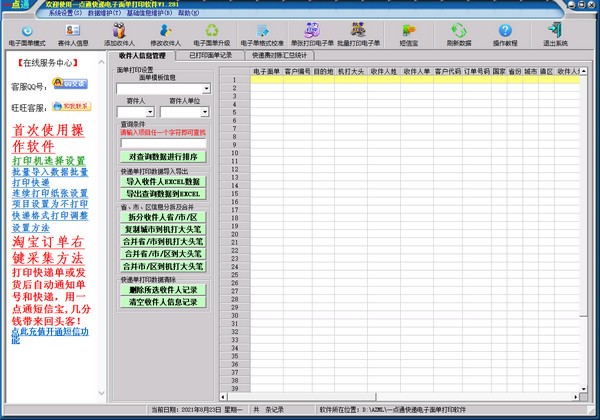Click the 导入收件人EXCEL数据 button
The height and width of the screenshot is (420, 600).
point(163,182)
